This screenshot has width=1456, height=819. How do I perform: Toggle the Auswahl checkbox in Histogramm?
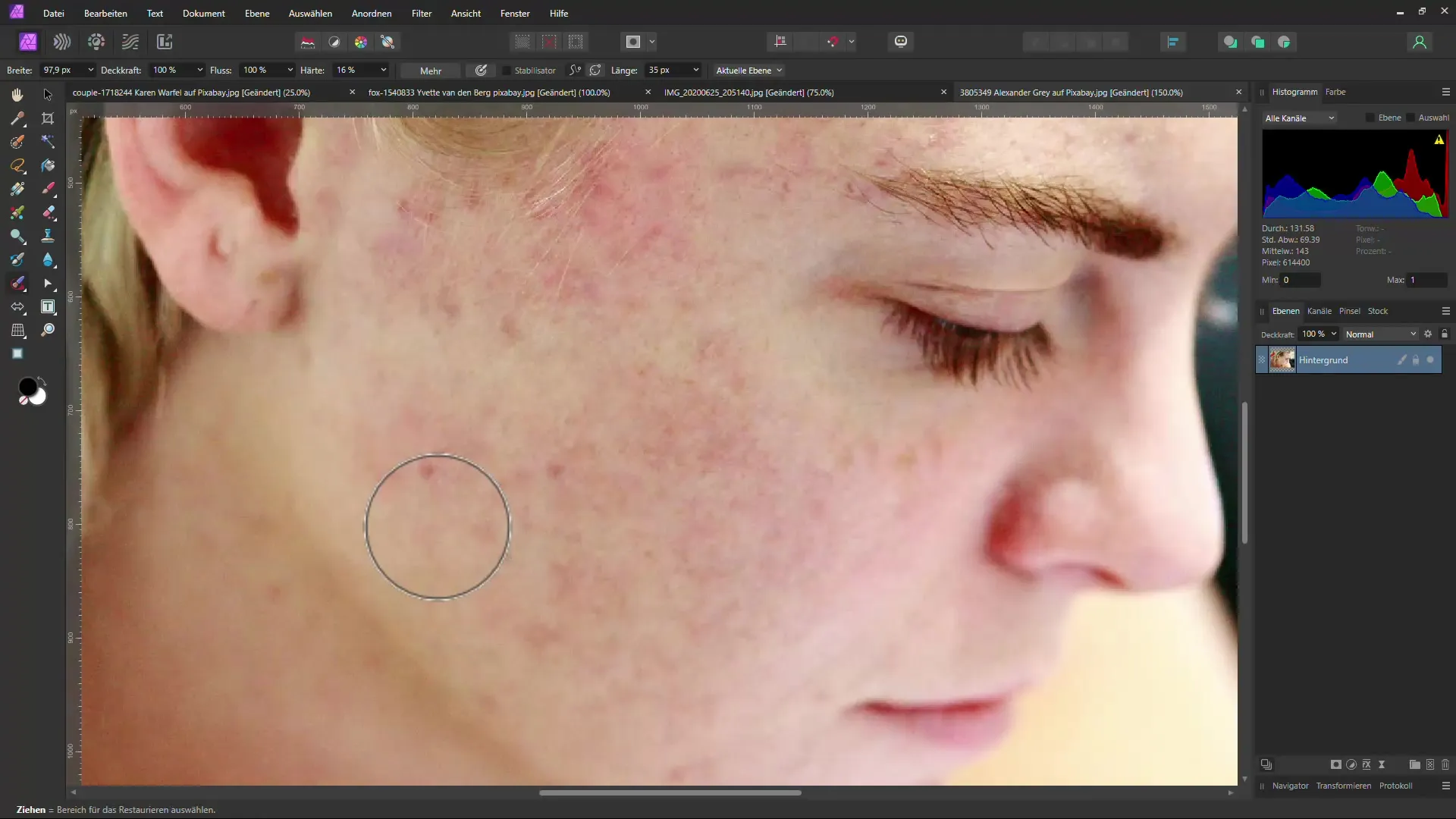[1410, 118]
